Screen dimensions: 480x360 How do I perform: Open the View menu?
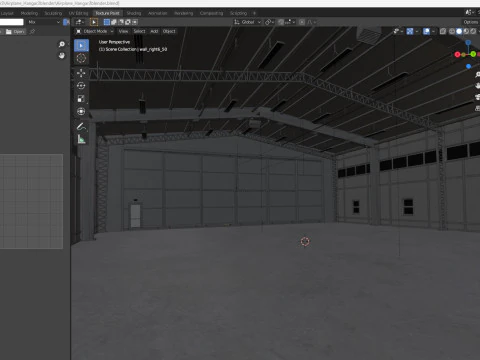pos(123,31)
